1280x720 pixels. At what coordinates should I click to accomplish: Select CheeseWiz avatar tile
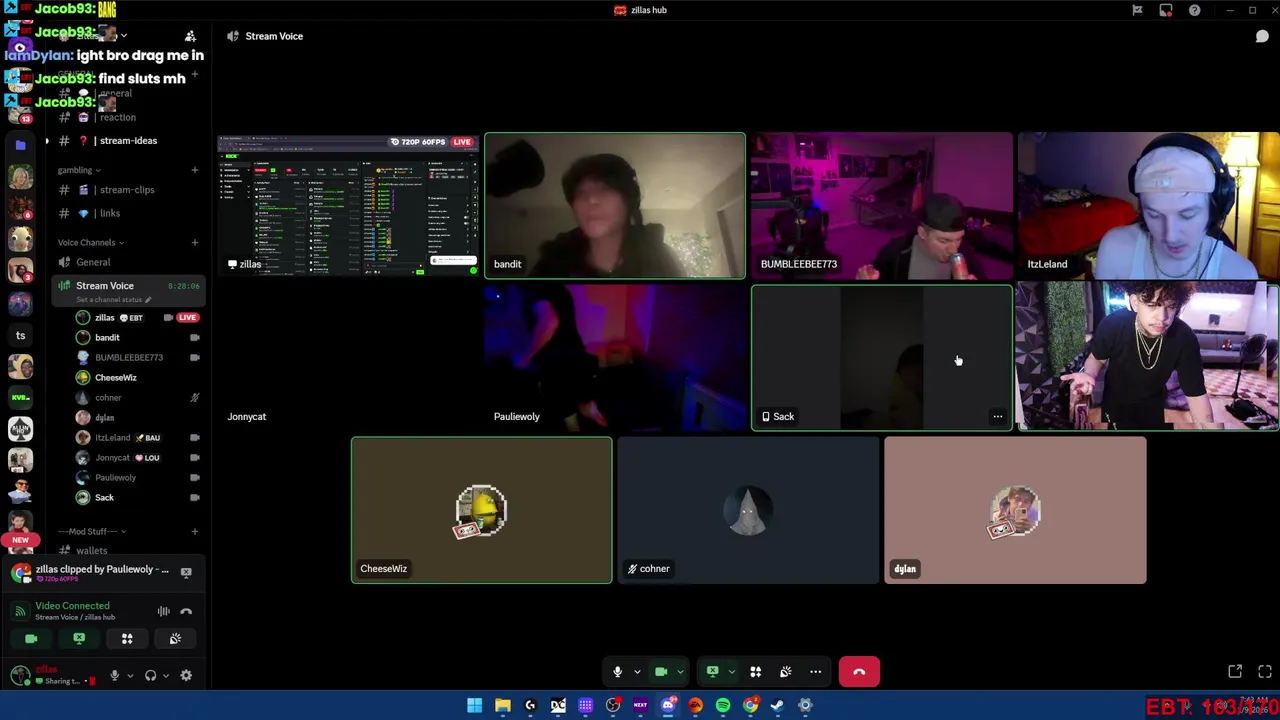(x=482, y=510)
